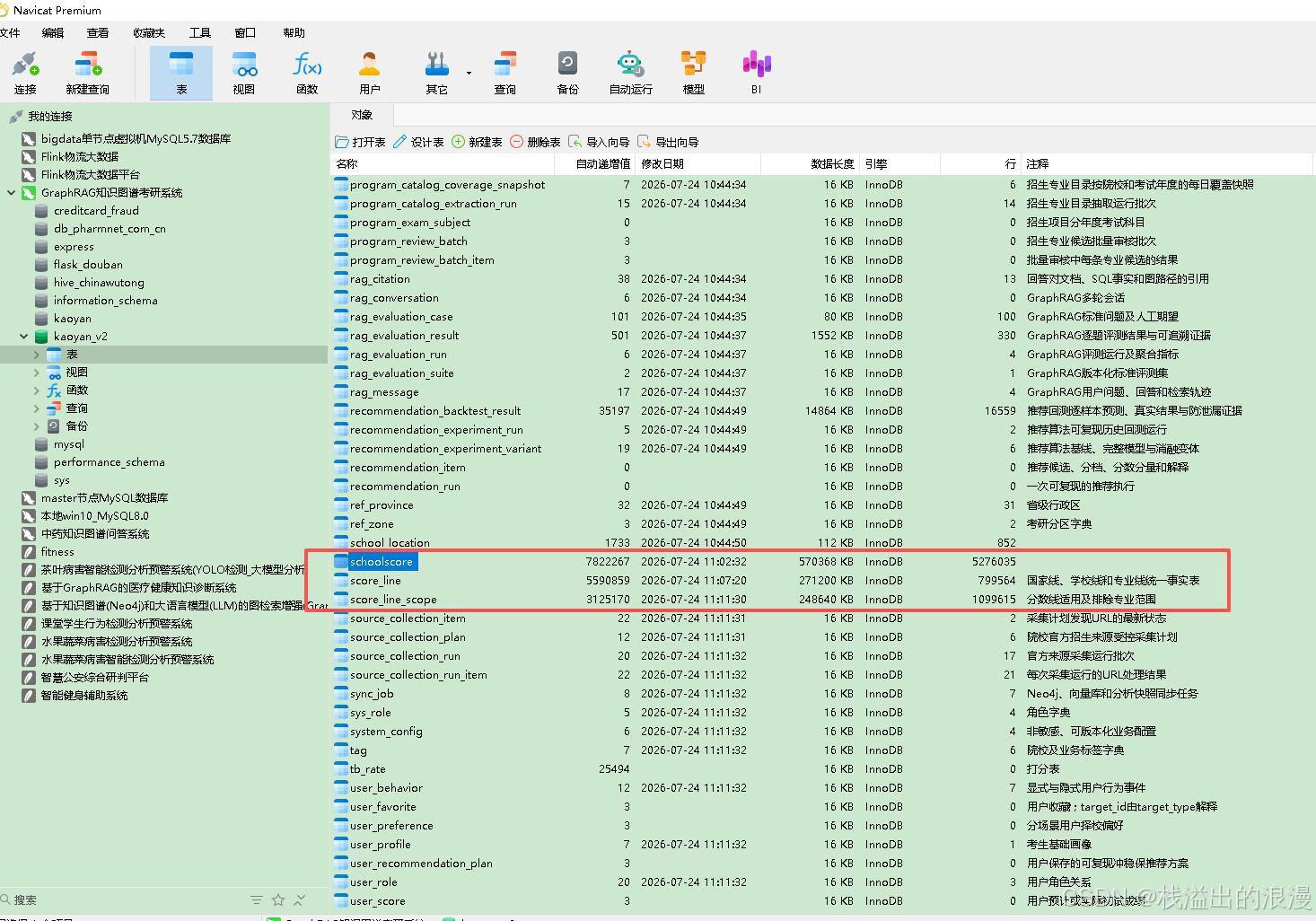Open the 模型 model toolbar icon
This screenshot has width=1316, height=921.
coord(694,73)
